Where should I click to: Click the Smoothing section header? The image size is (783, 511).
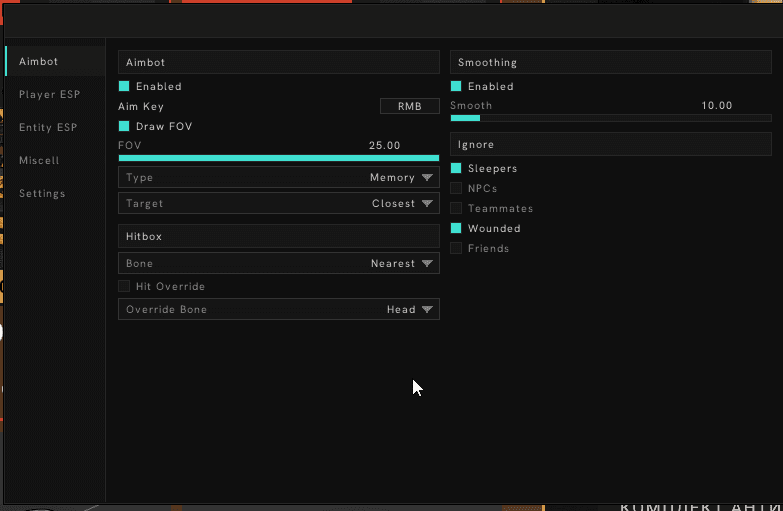click(x=611, y=62)
